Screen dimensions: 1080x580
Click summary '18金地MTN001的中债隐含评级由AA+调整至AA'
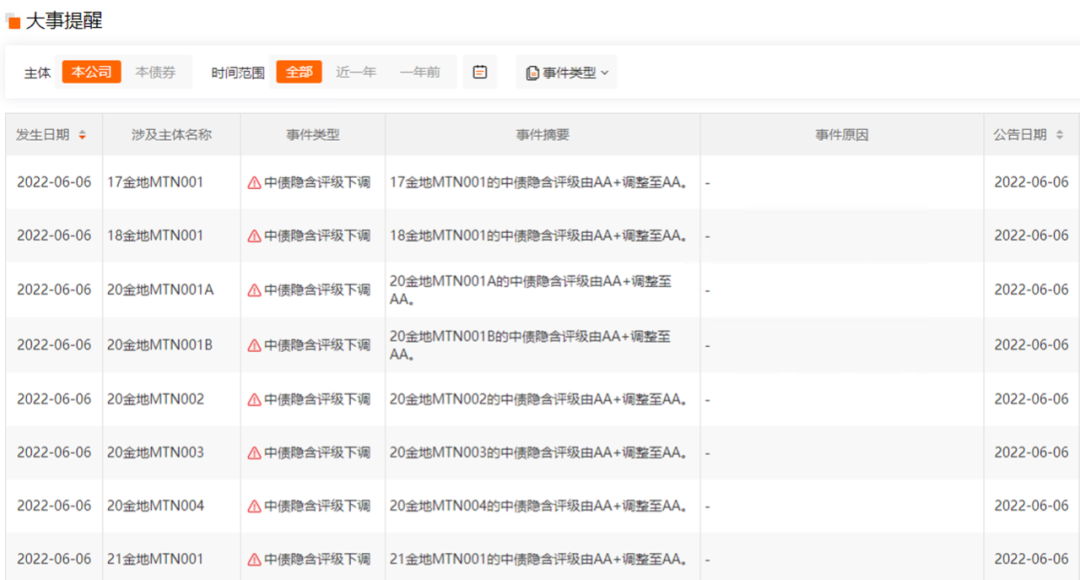539,236
